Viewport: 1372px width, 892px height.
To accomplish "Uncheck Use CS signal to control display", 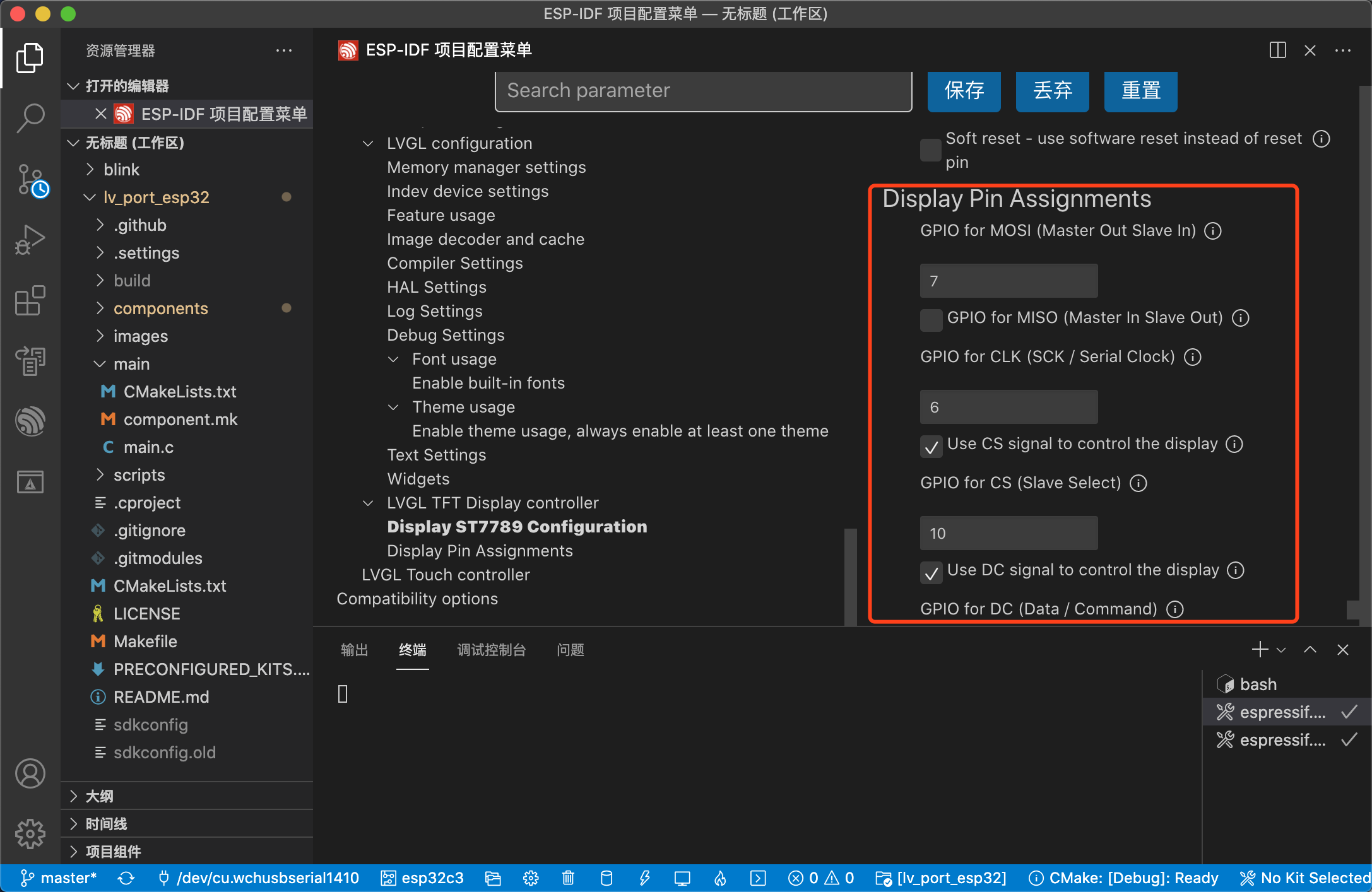I will 931,447.
